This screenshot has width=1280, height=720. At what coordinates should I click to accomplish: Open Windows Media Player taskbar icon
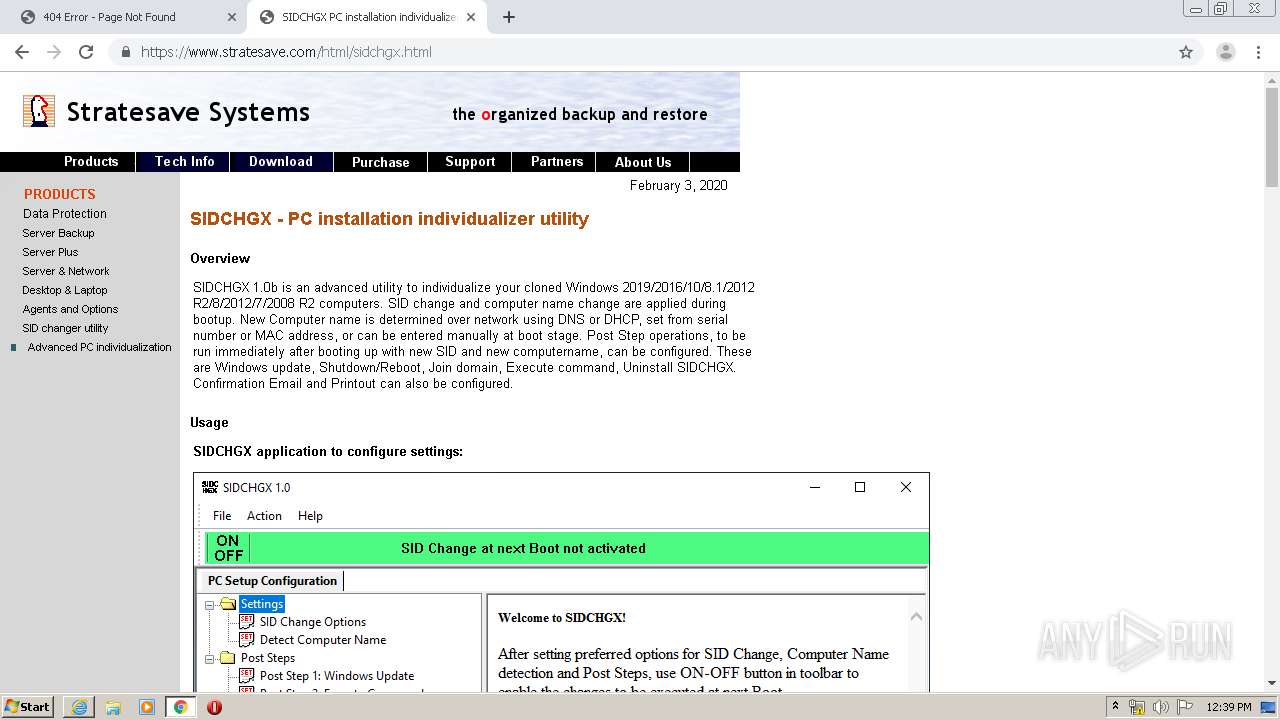click(147, 707)
